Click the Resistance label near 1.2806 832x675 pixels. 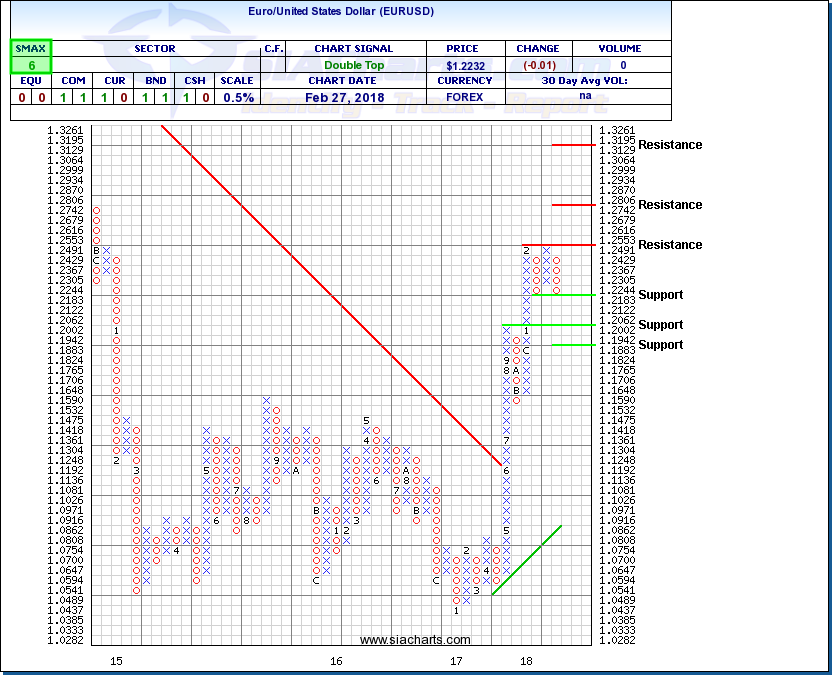670,205
